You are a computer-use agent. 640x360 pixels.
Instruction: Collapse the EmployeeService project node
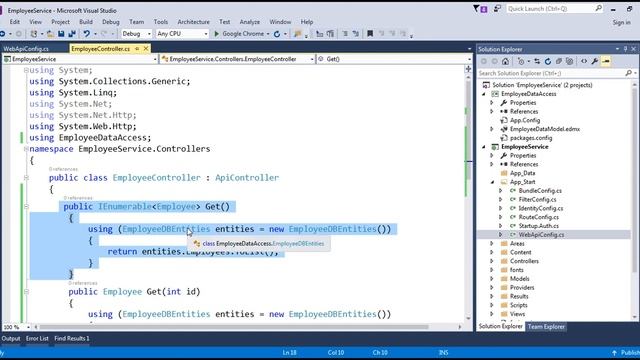484,147
